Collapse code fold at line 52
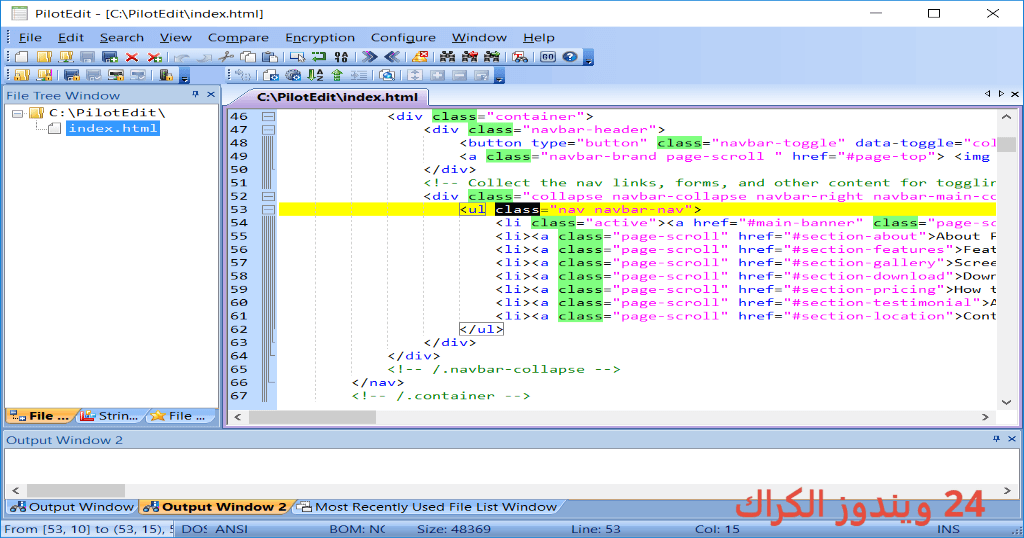Screen dimensions: 1024x538 coord(268,196)
